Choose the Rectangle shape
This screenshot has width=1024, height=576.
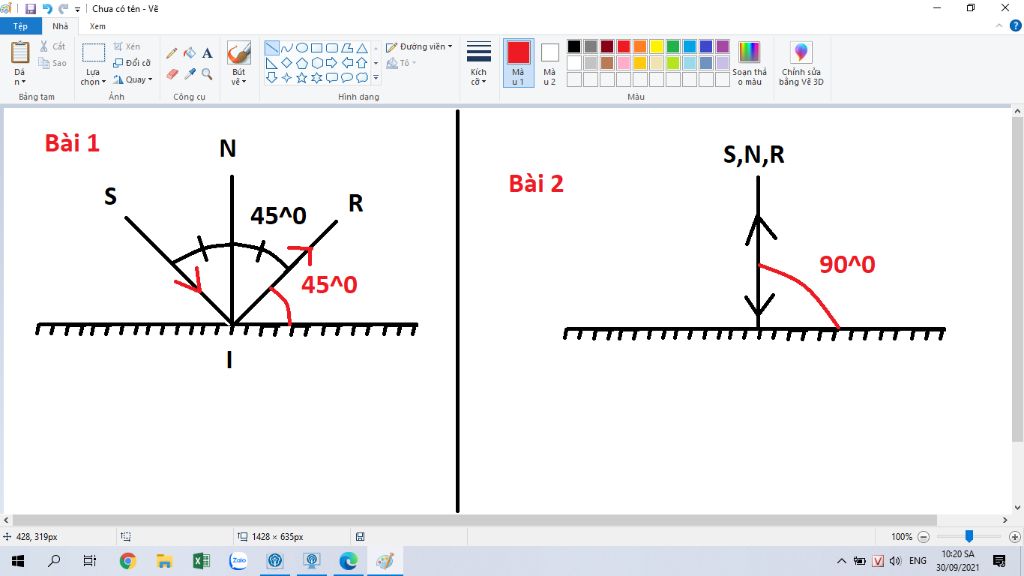(317, 48)
